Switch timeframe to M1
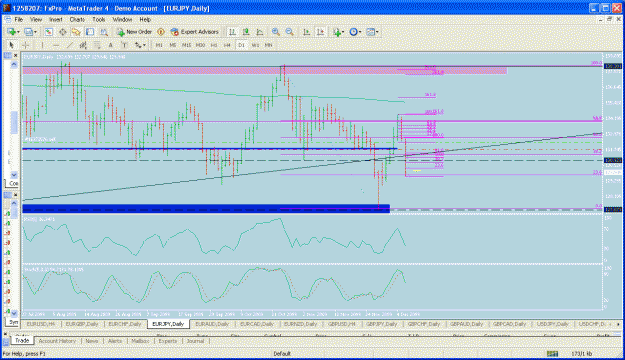625x360 pixels. (x=159, y=45)
